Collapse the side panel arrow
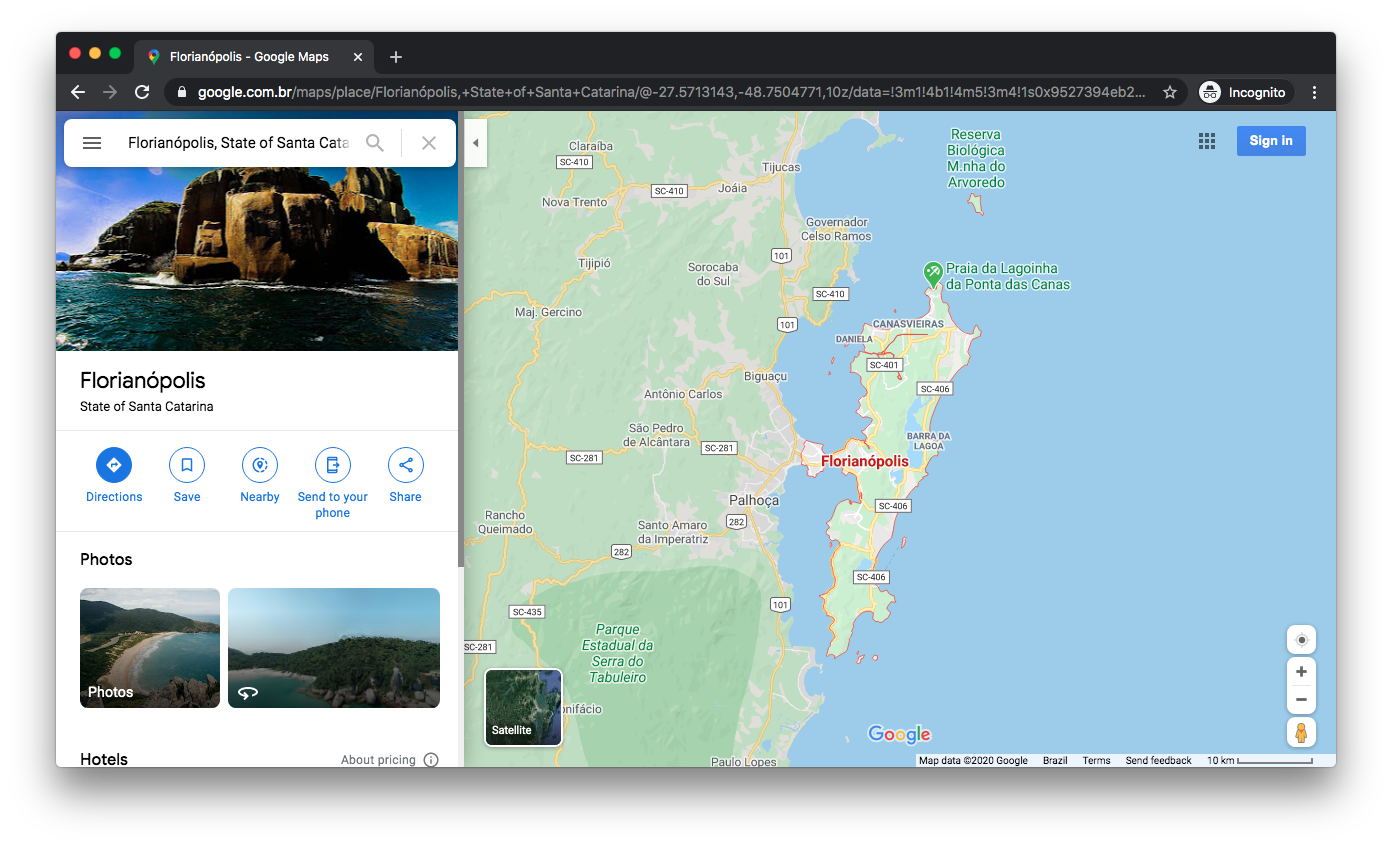The height and width of the screenshot is (847, 1392). coord(475,143)
